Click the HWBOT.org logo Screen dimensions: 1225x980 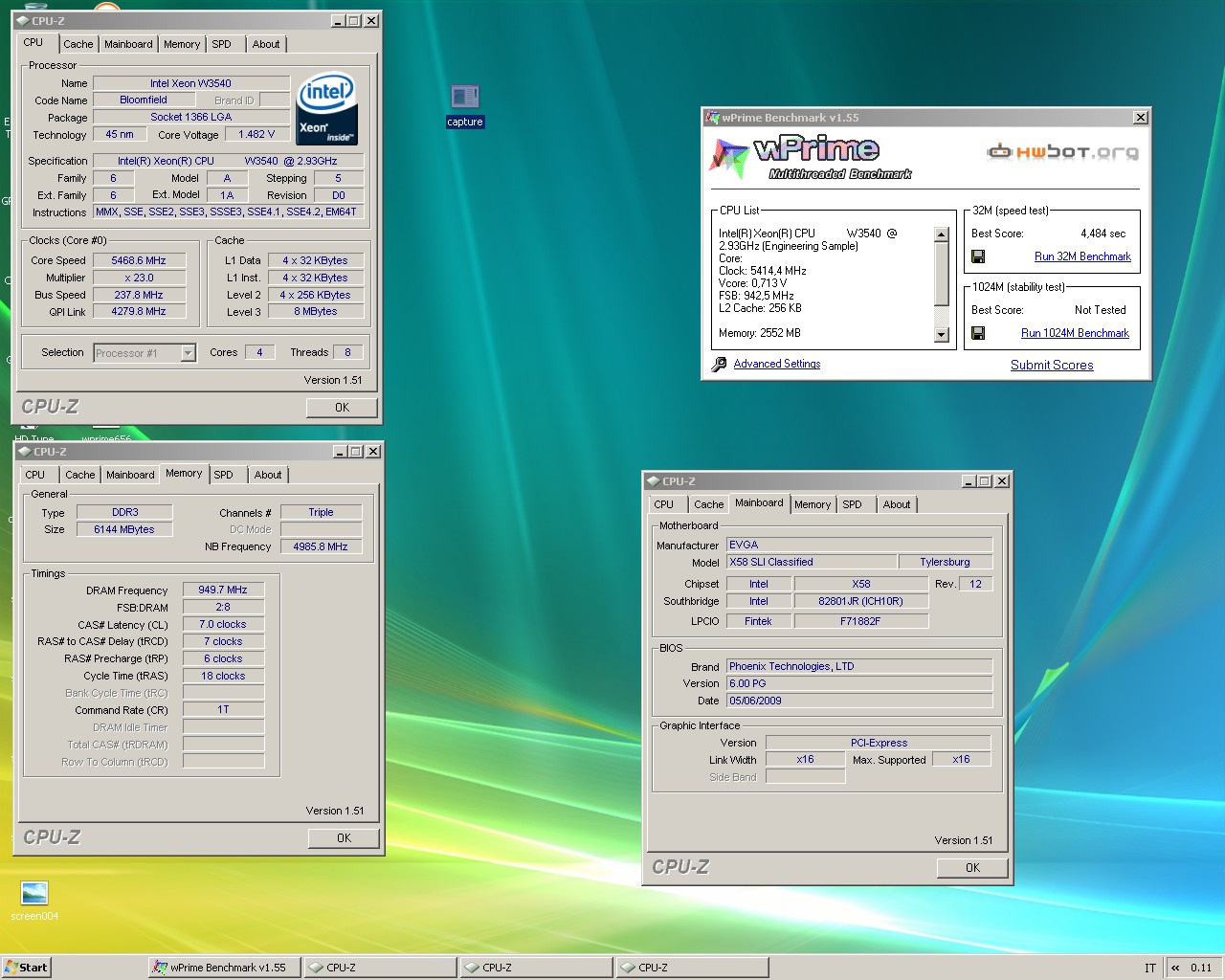[x=1063, y=151]
